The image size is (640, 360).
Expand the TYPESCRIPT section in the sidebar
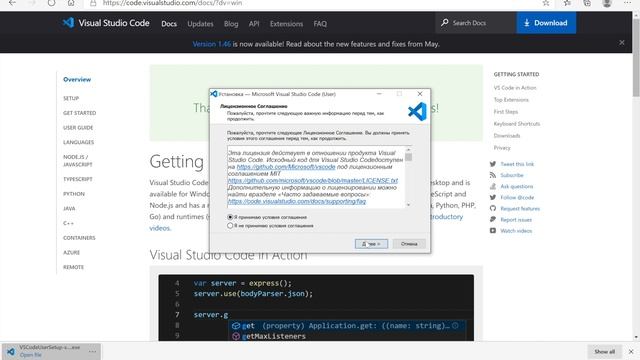pos(78,179)
